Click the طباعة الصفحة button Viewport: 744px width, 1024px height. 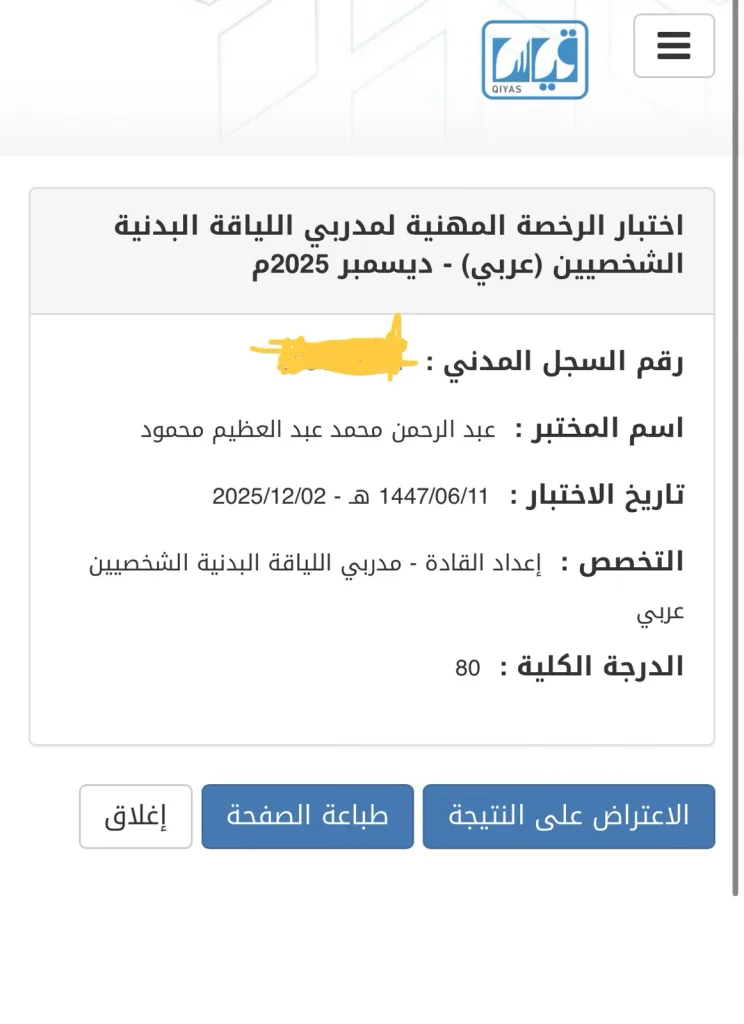click(x=308, y=816)
